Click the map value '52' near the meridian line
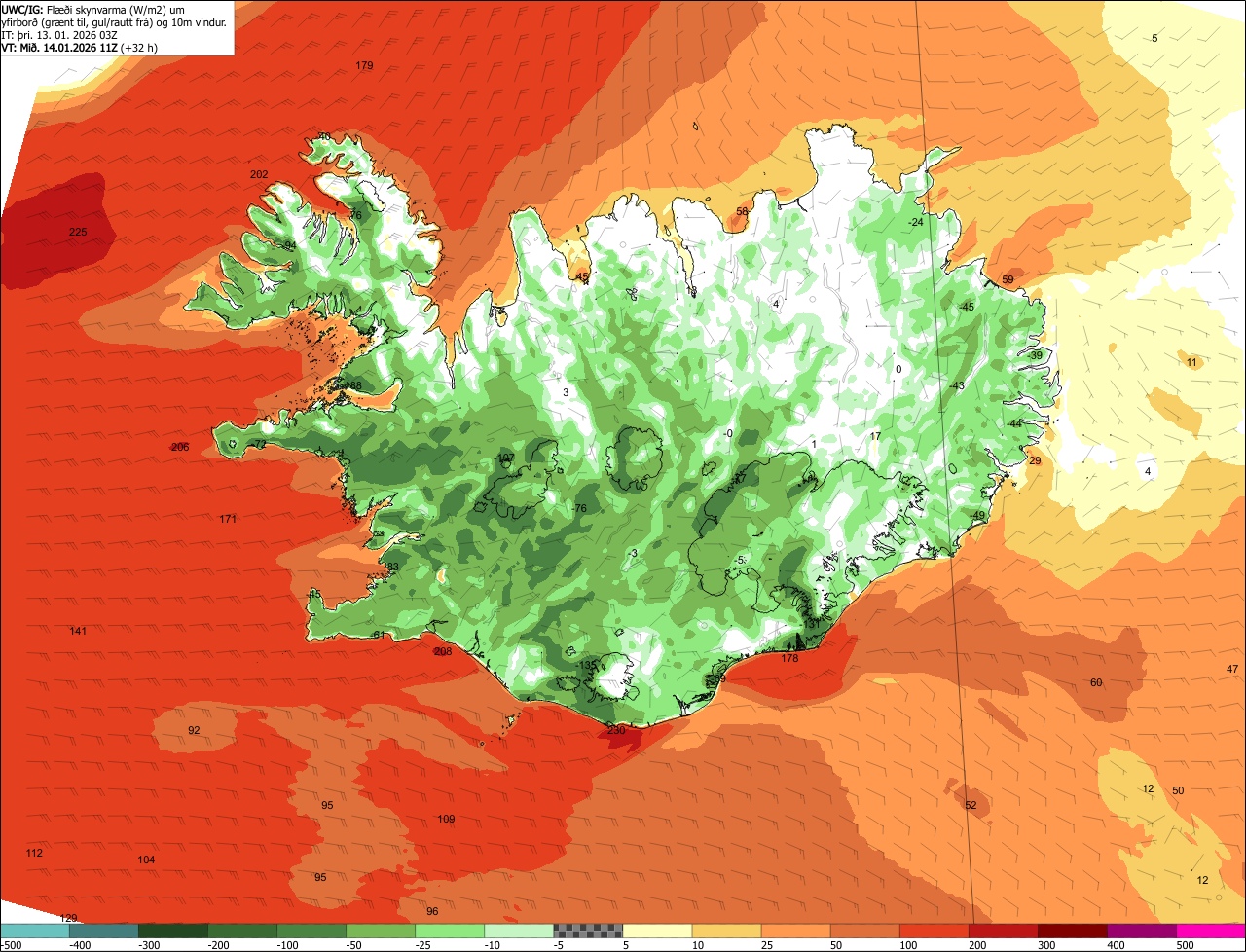This screenshot has width=1246, height=952. (971, 805)
